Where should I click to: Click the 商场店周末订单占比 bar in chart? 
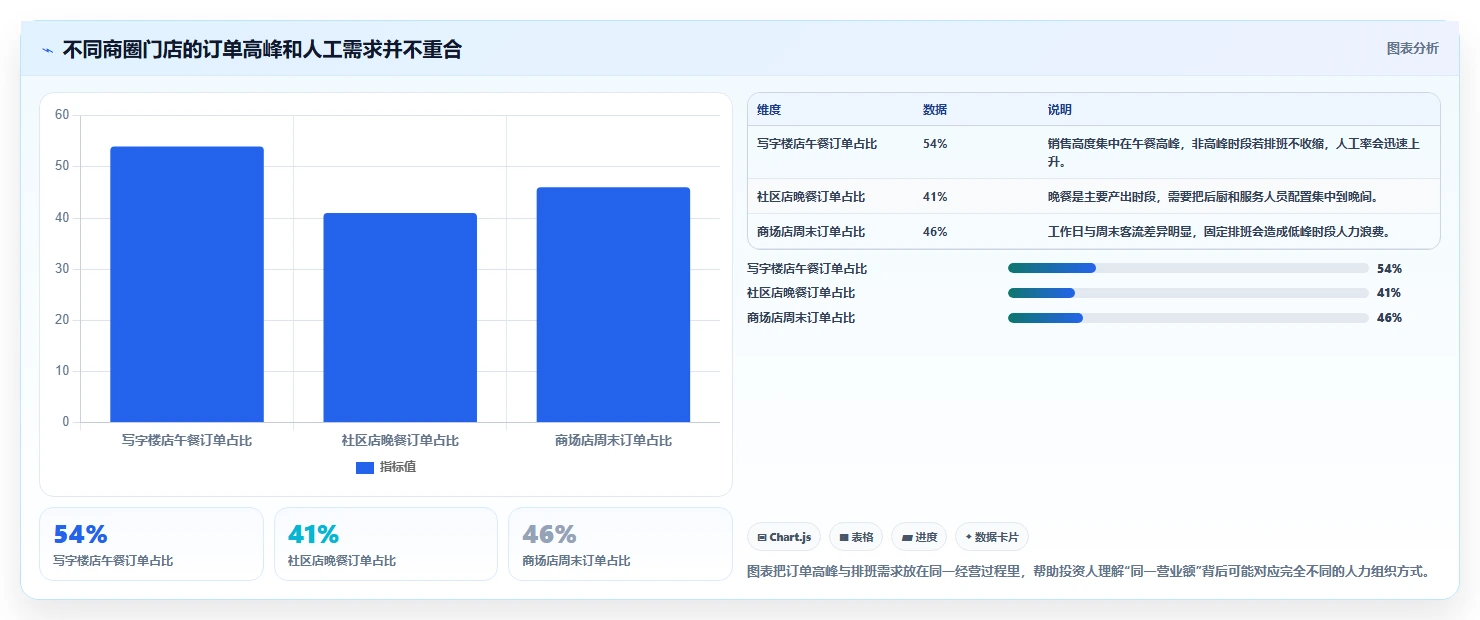tap(613, 304)
